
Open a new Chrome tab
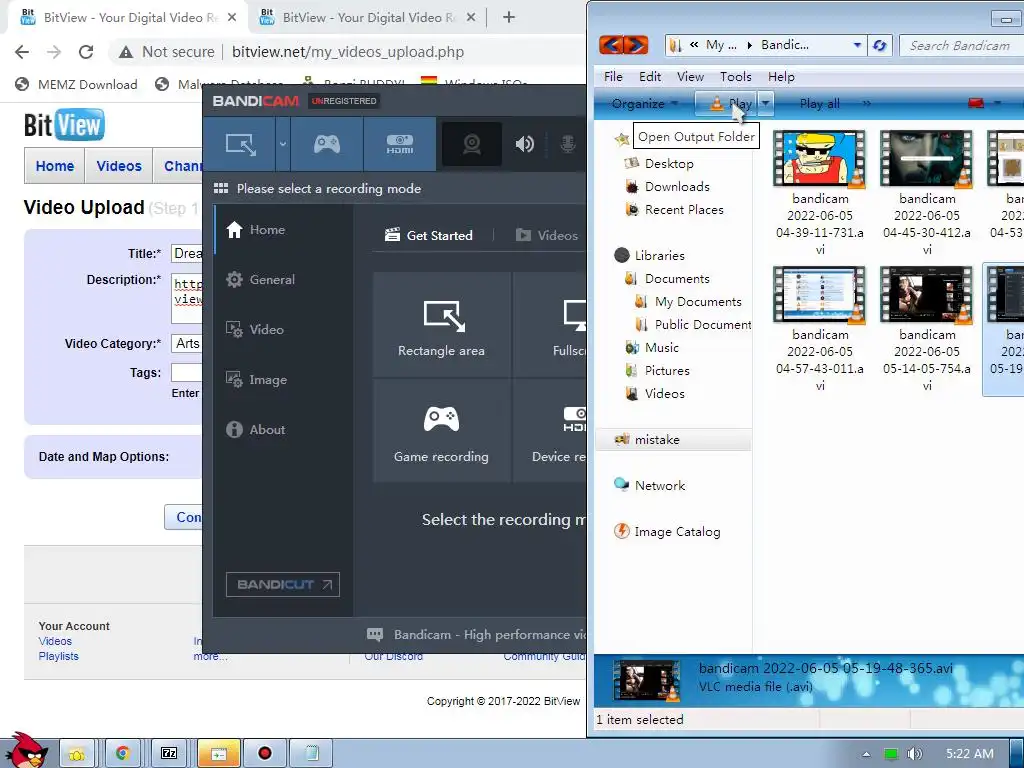(x=509, y=18)
